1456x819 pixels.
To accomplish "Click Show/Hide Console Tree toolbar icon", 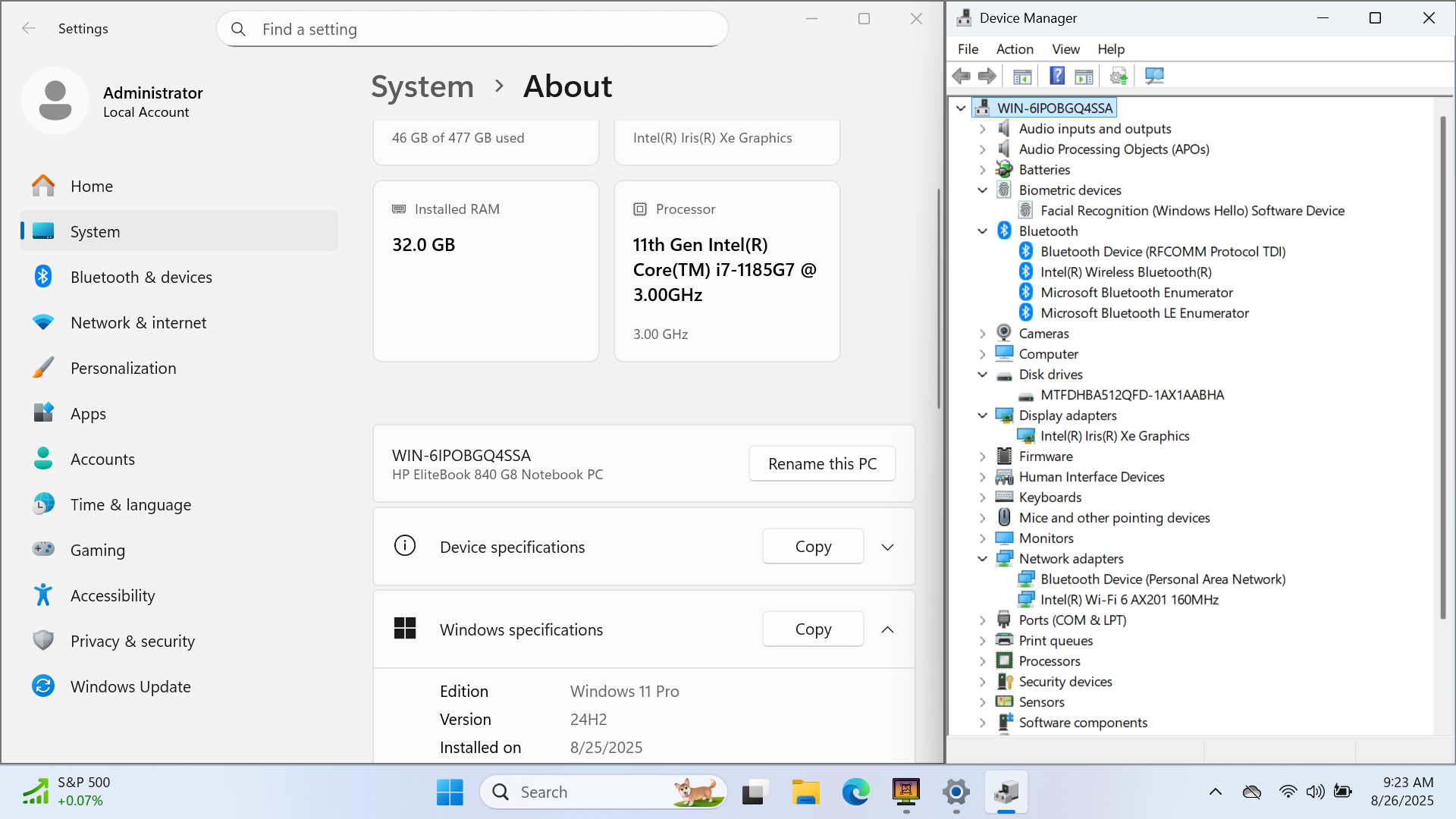I will pyautogui.click(x=1022, y=76).
